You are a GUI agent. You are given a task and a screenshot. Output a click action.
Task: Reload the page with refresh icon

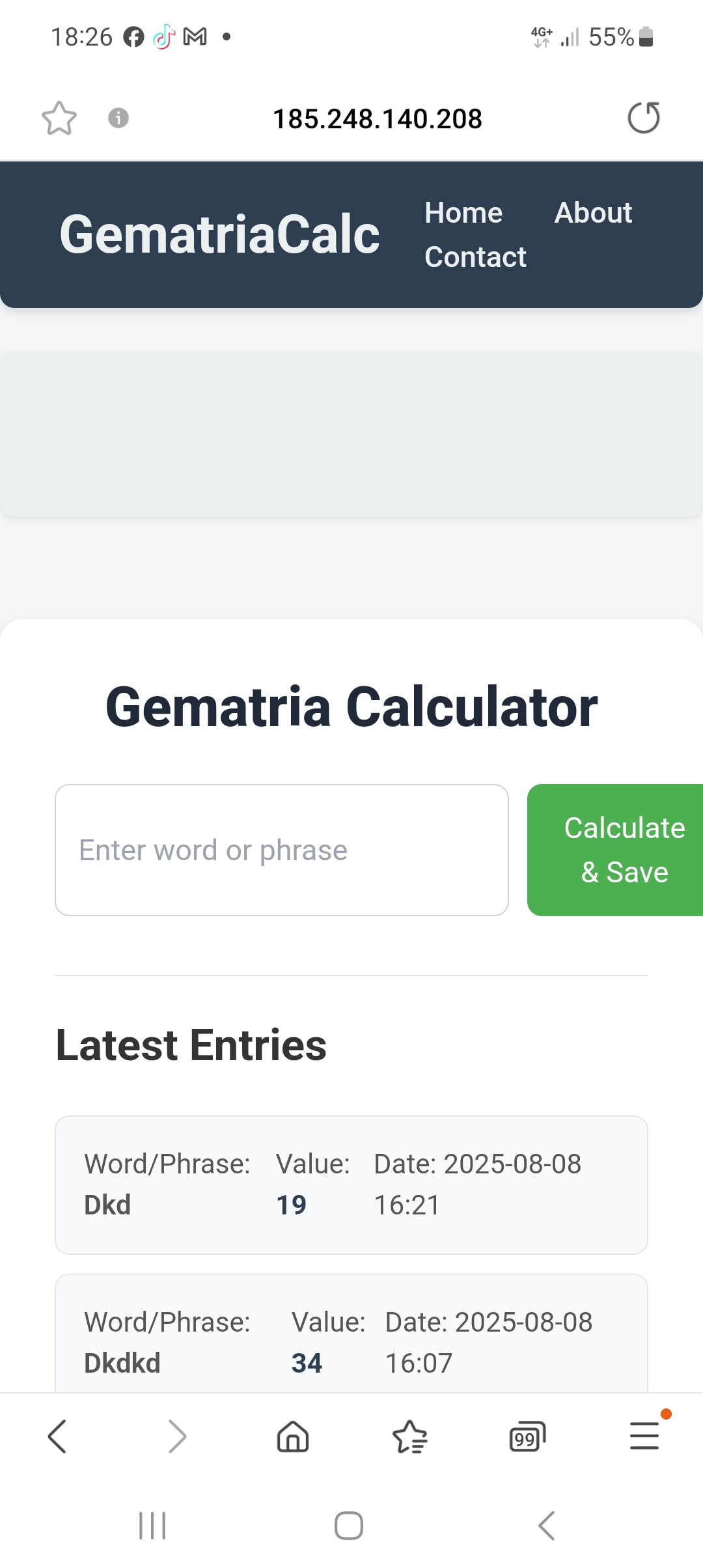tap(643, 118)
